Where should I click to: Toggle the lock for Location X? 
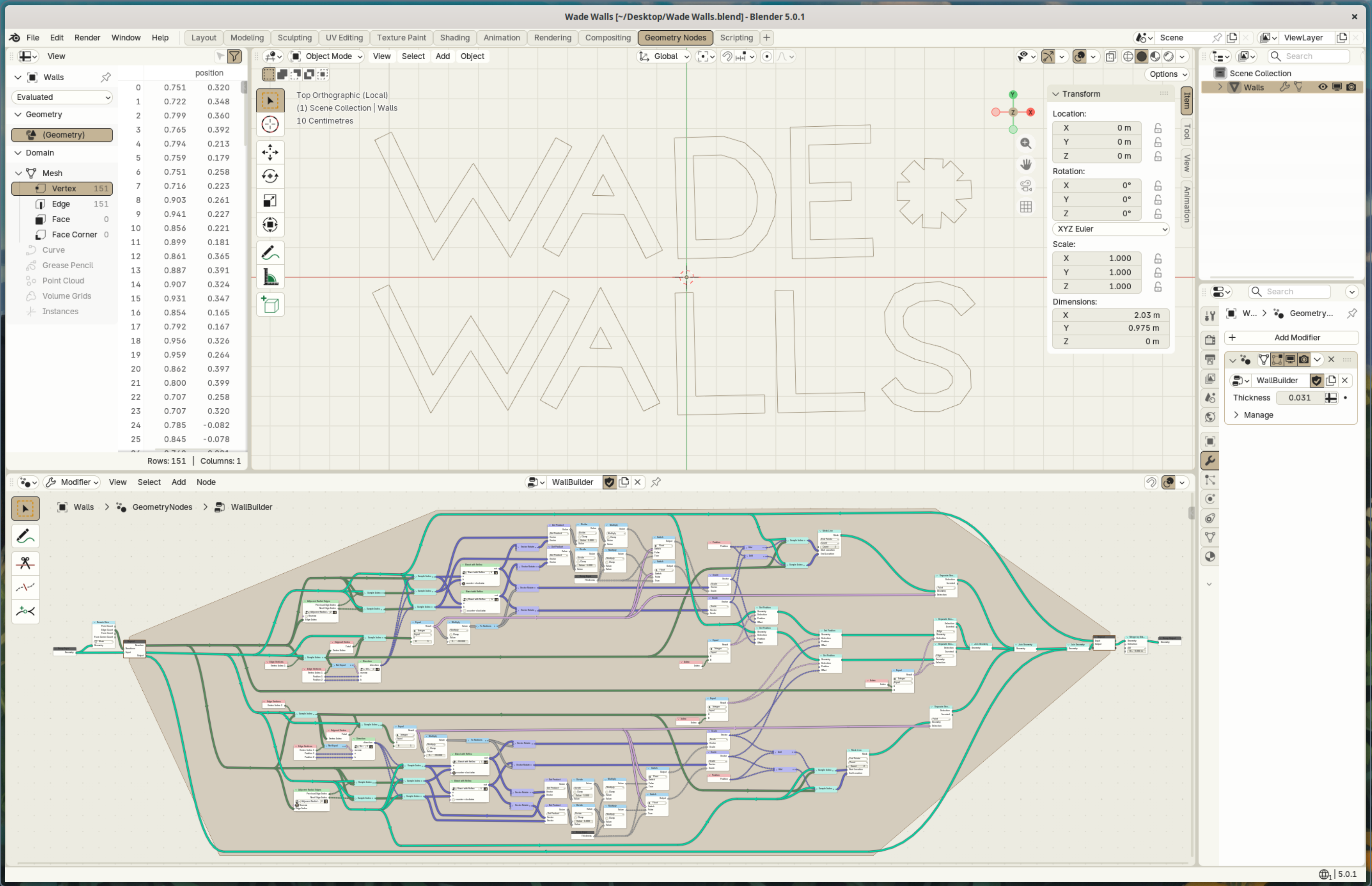coord(1158,128)
